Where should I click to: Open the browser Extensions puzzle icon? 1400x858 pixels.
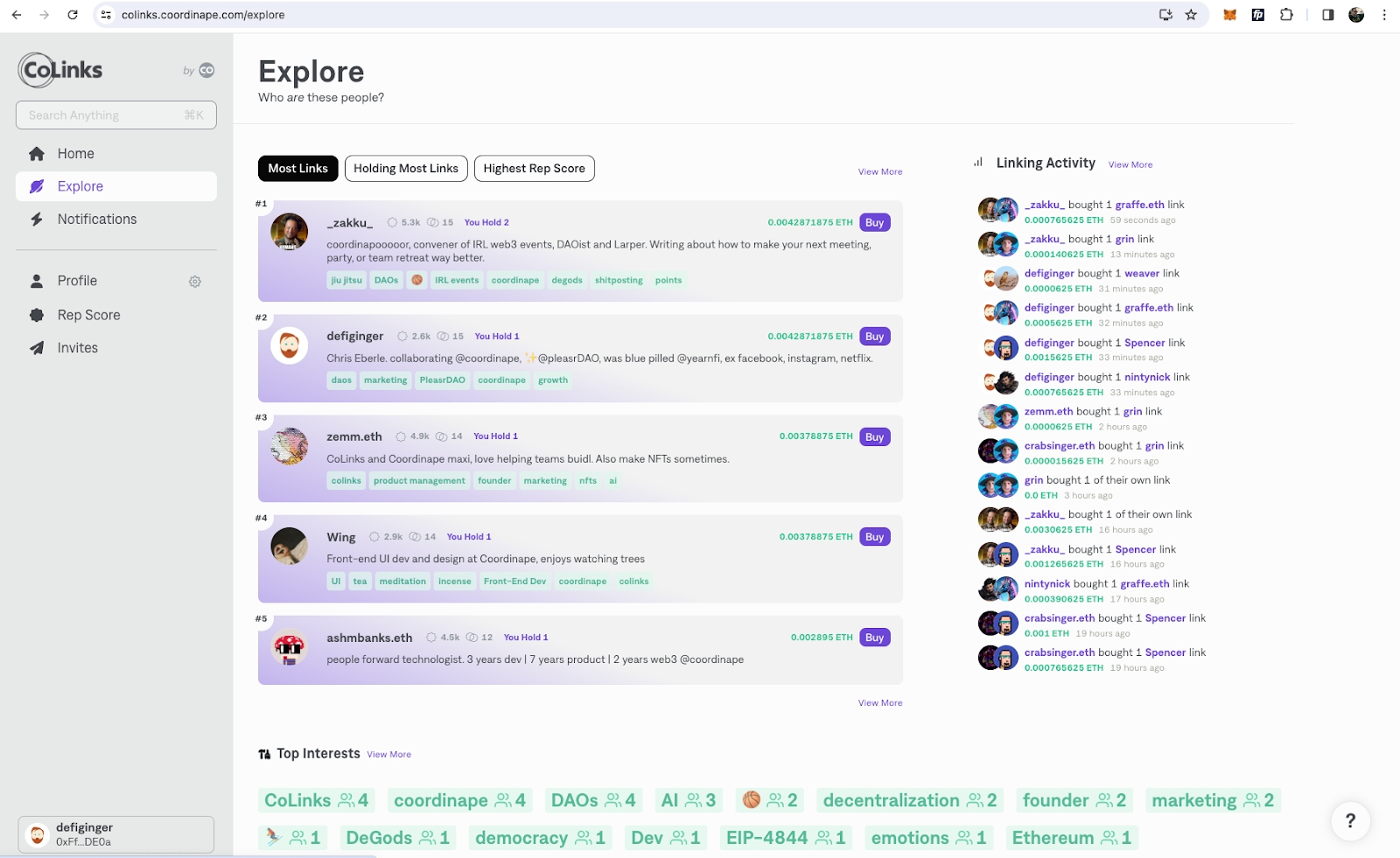pyautogui.click(x=1286, y=15)
